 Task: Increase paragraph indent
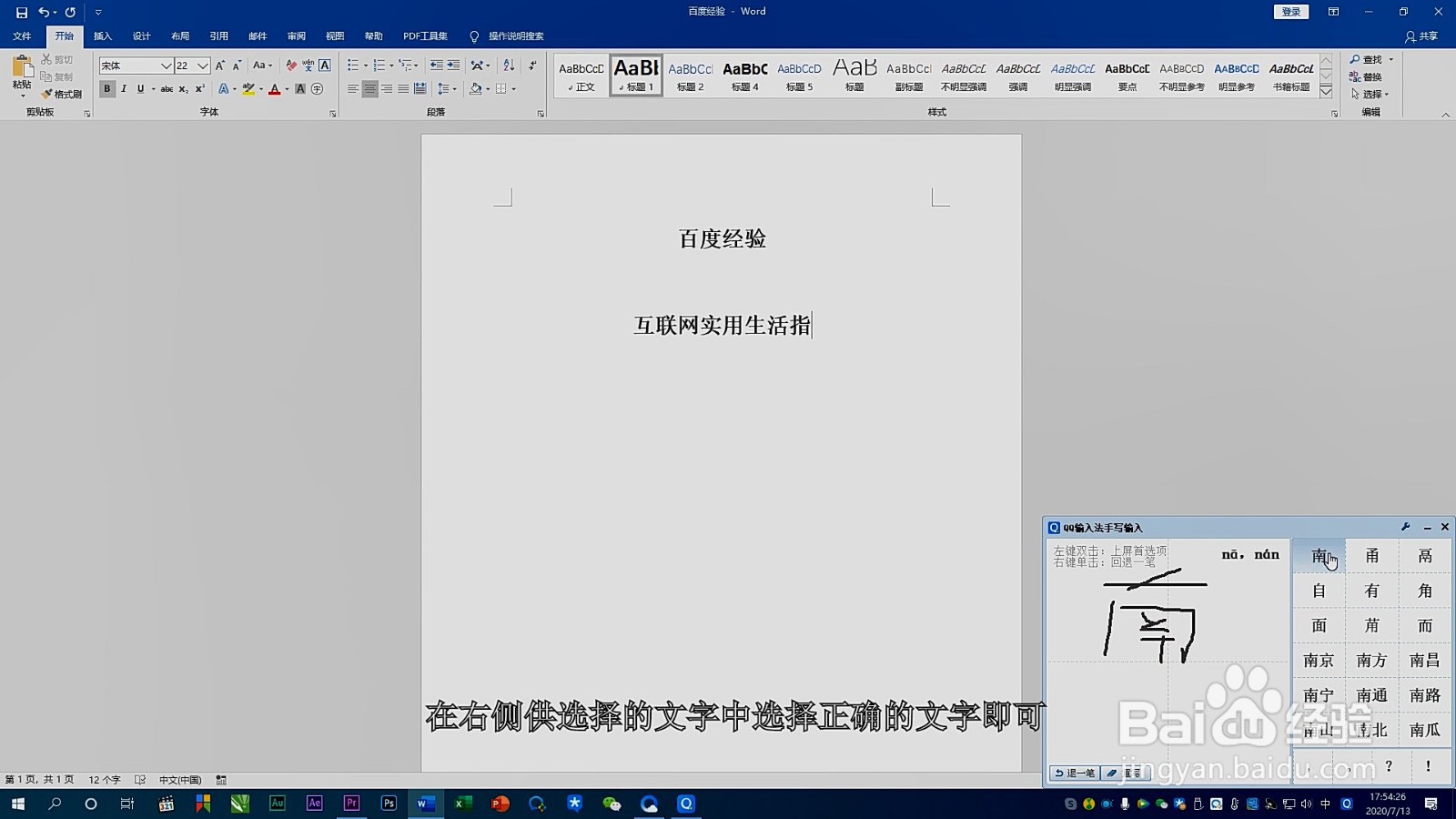click(453, 66)
